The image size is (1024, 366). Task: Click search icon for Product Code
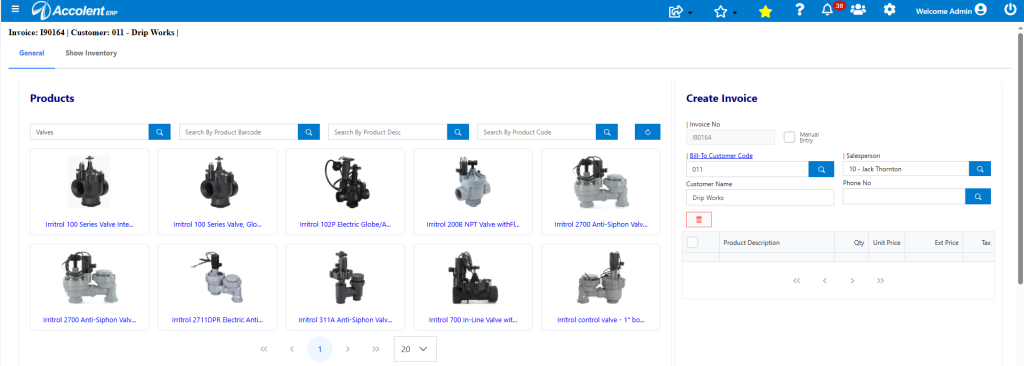click(x=607, y=132)
